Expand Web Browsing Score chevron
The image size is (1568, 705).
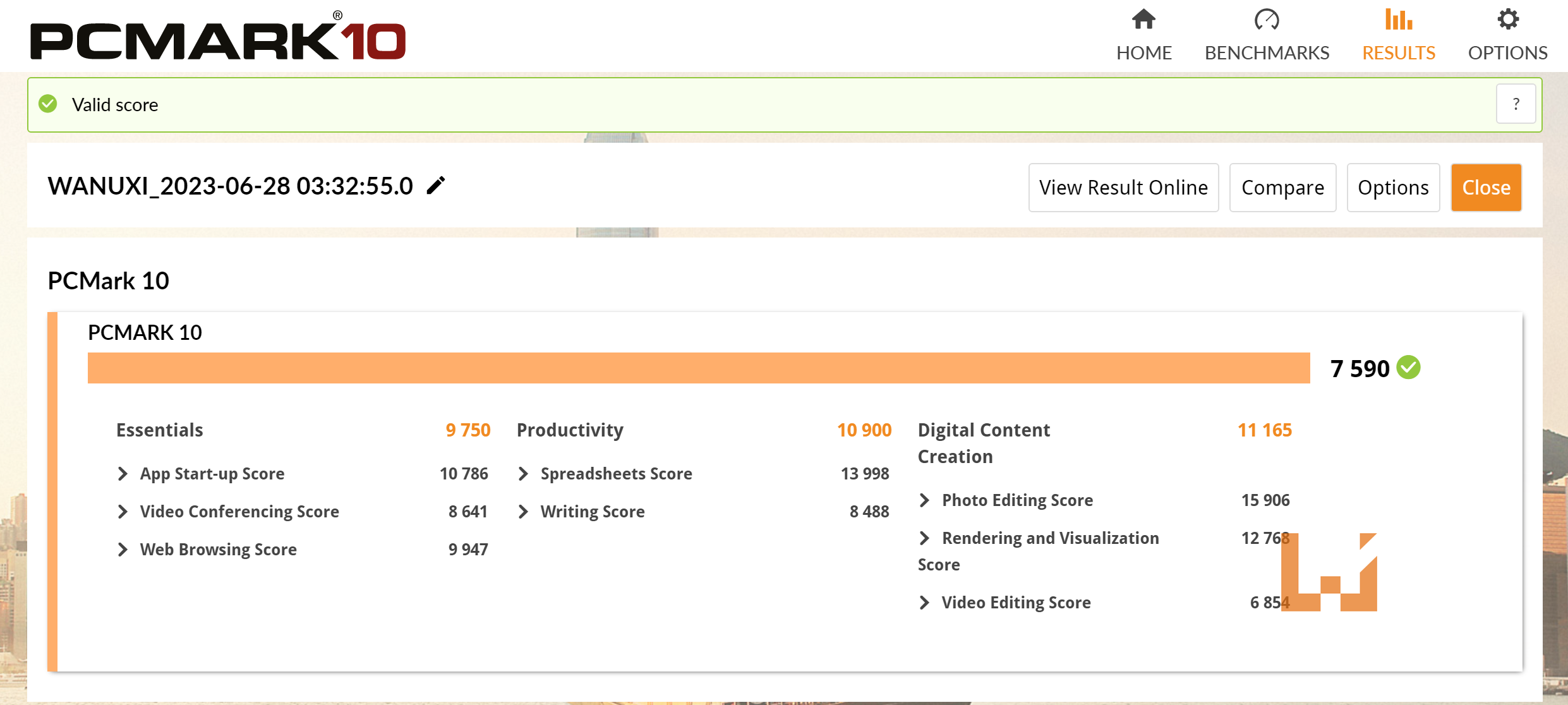pyautogui.click(x=123, y=550)
